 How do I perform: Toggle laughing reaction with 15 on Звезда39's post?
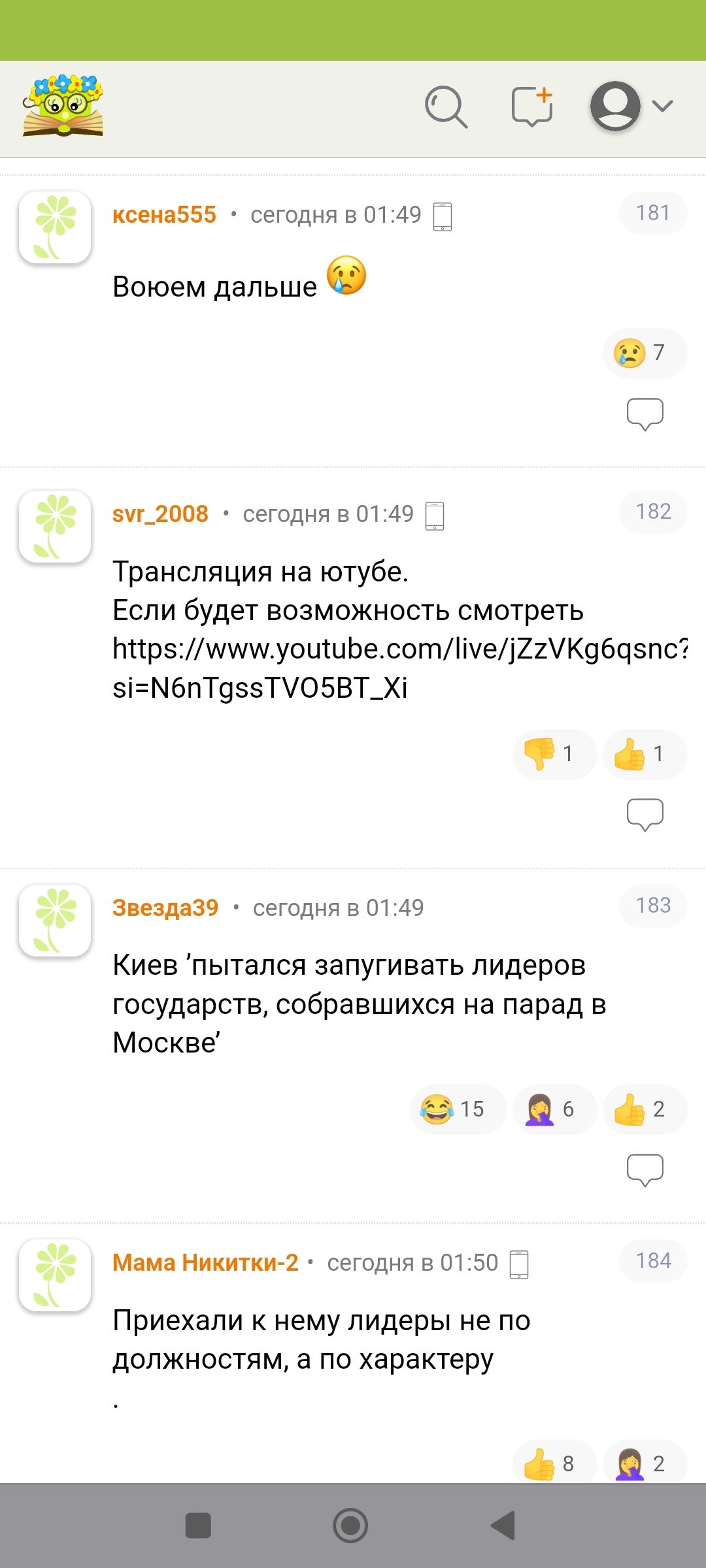458,1109
